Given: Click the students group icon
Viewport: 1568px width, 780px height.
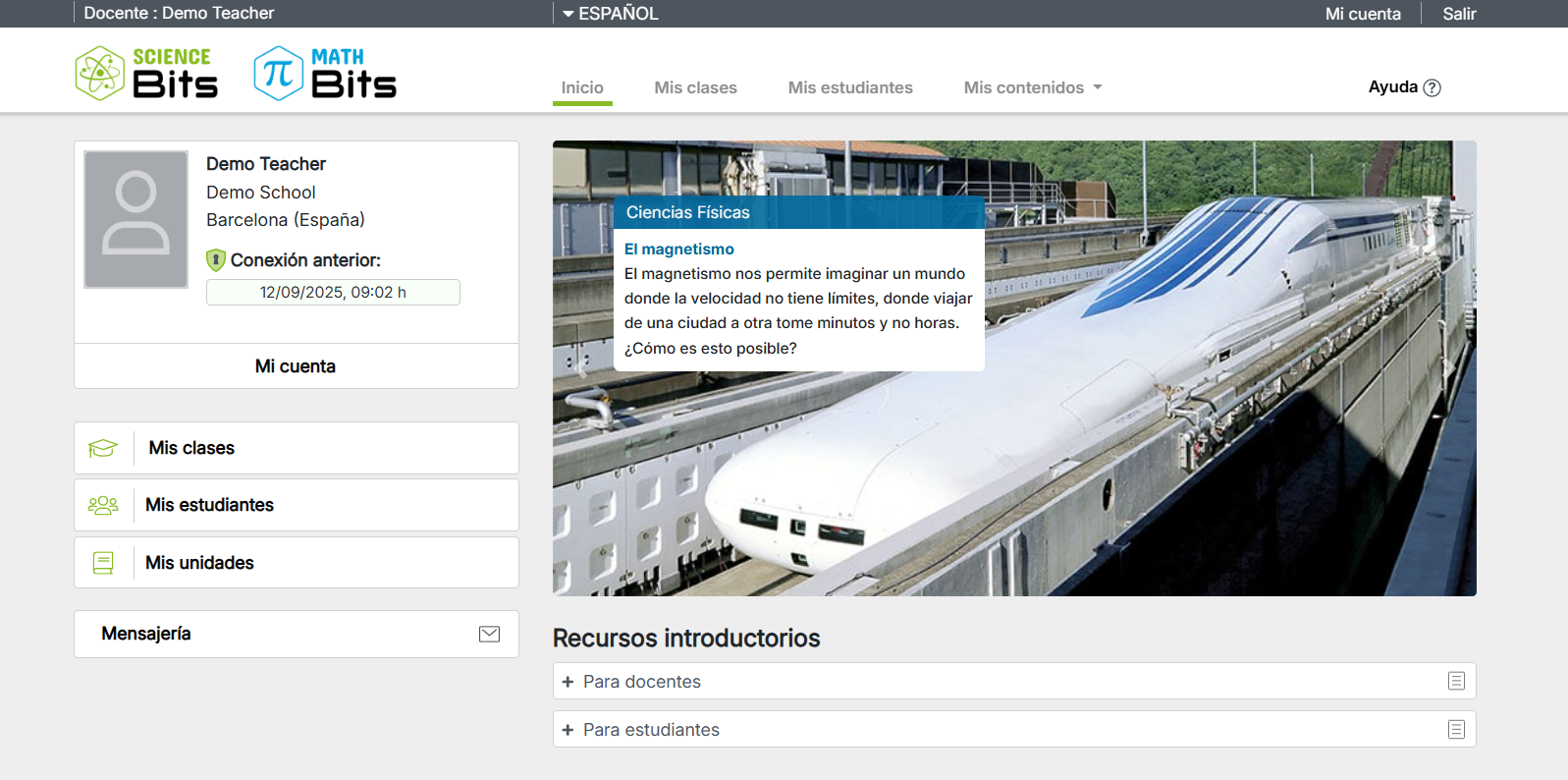Looking at the screenshot, I should click(103, 506).
